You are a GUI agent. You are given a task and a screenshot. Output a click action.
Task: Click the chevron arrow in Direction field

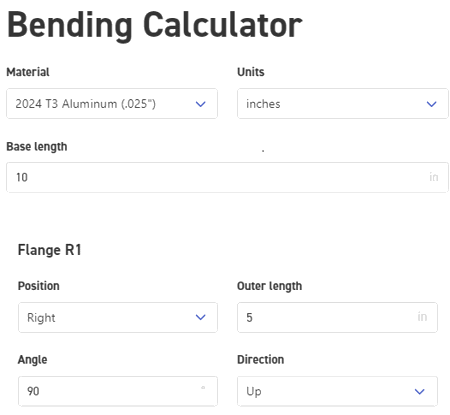tap(419, 391)
